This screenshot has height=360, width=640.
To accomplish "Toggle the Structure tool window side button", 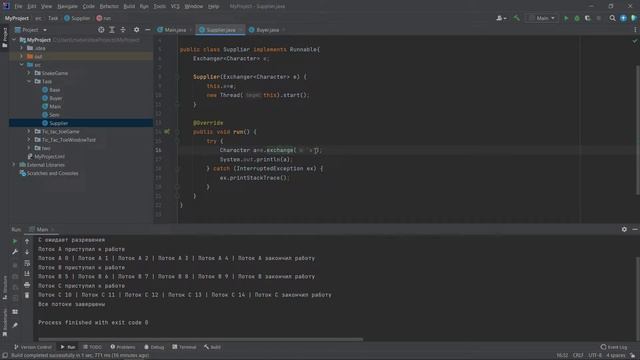I will pyautogui.click(x=4, y=288).
